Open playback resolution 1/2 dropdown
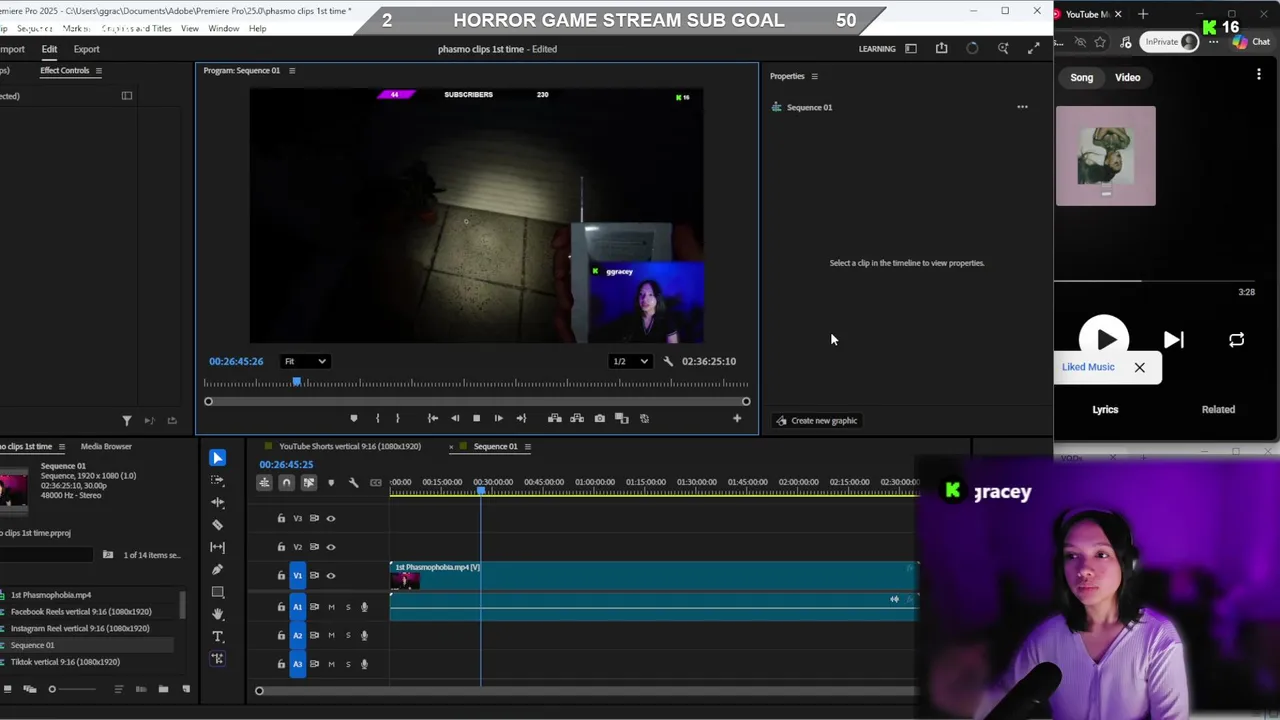 pos(630,361)
